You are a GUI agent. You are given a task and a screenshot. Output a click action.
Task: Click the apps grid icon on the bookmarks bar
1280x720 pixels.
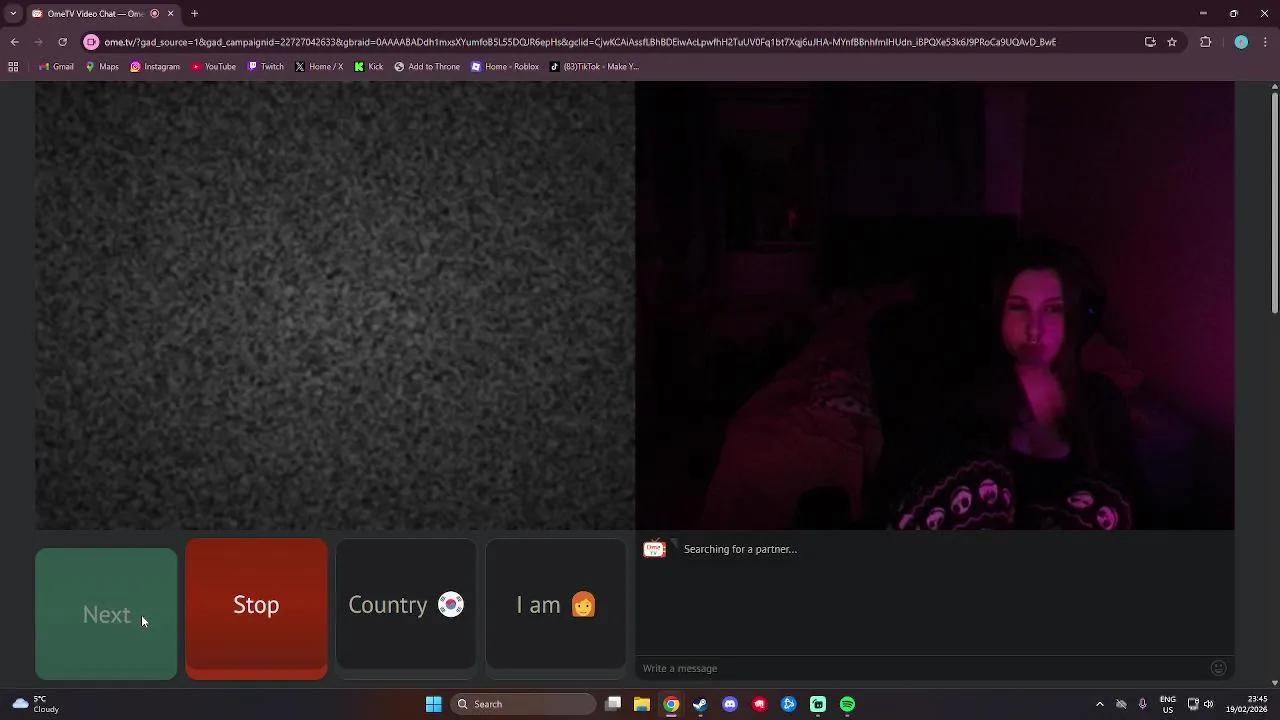point(12,66)
